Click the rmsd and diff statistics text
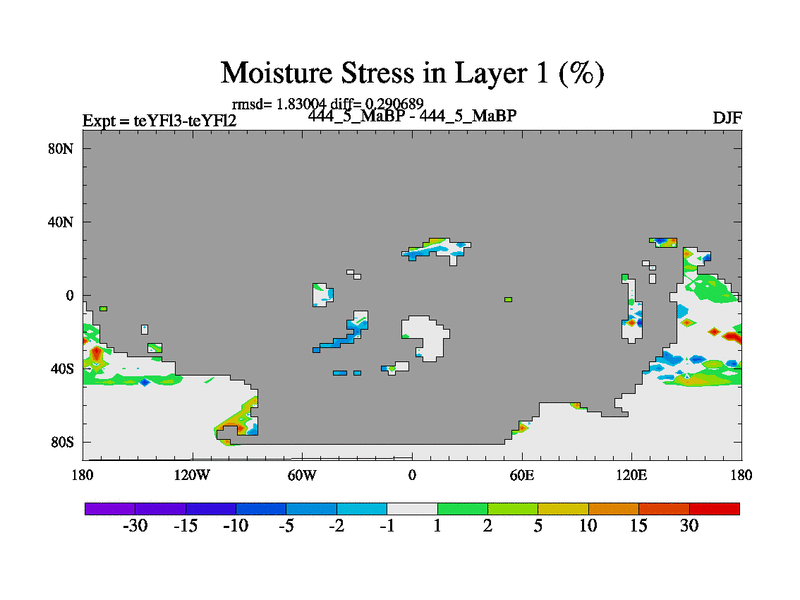Screen dimensions: 800x600 (x=326, y=103)
